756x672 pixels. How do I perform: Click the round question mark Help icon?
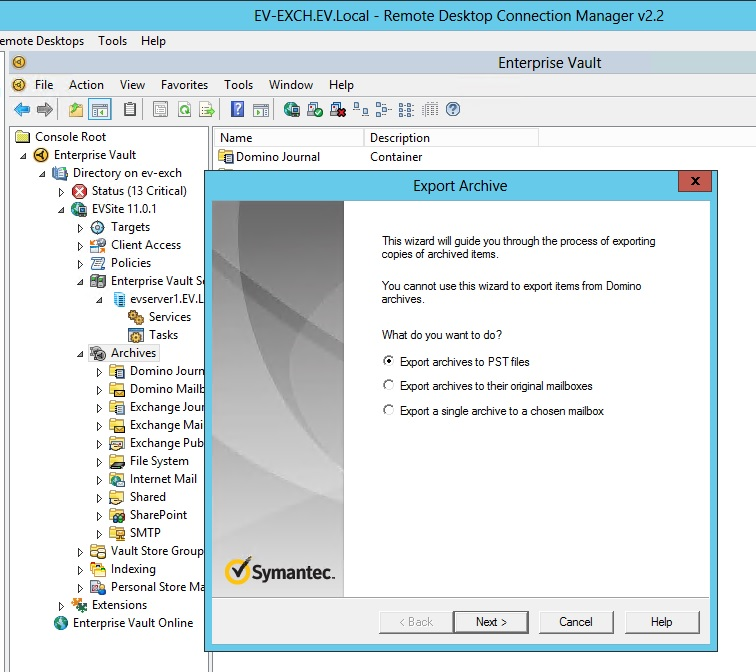point(453,109)
